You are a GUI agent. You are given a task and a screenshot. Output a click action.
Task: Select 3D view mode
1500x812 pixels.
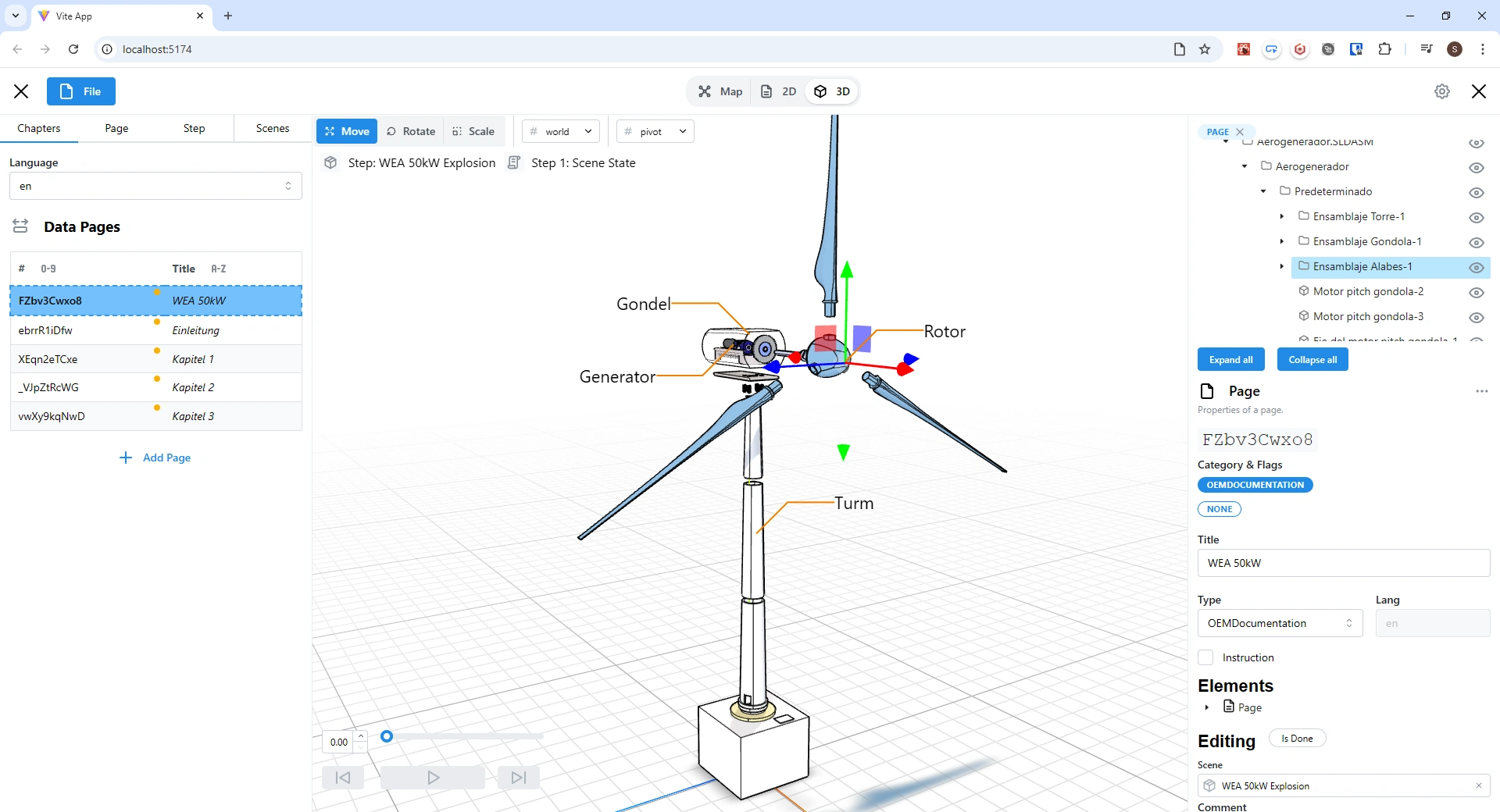click(x=831, y=91)
